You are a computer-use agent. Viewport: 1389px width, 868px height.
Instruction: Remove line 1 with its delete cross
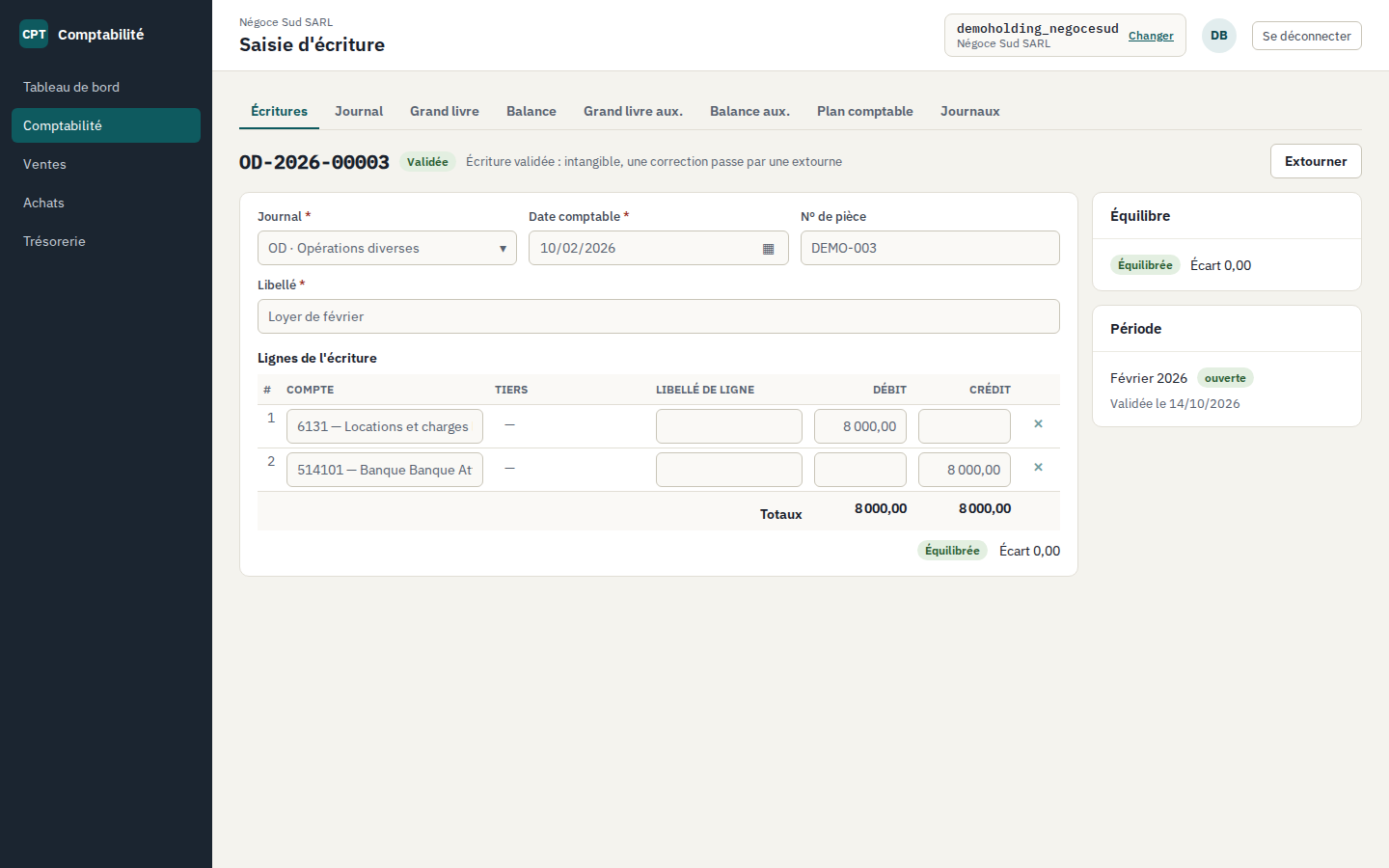pos(1038,423)
